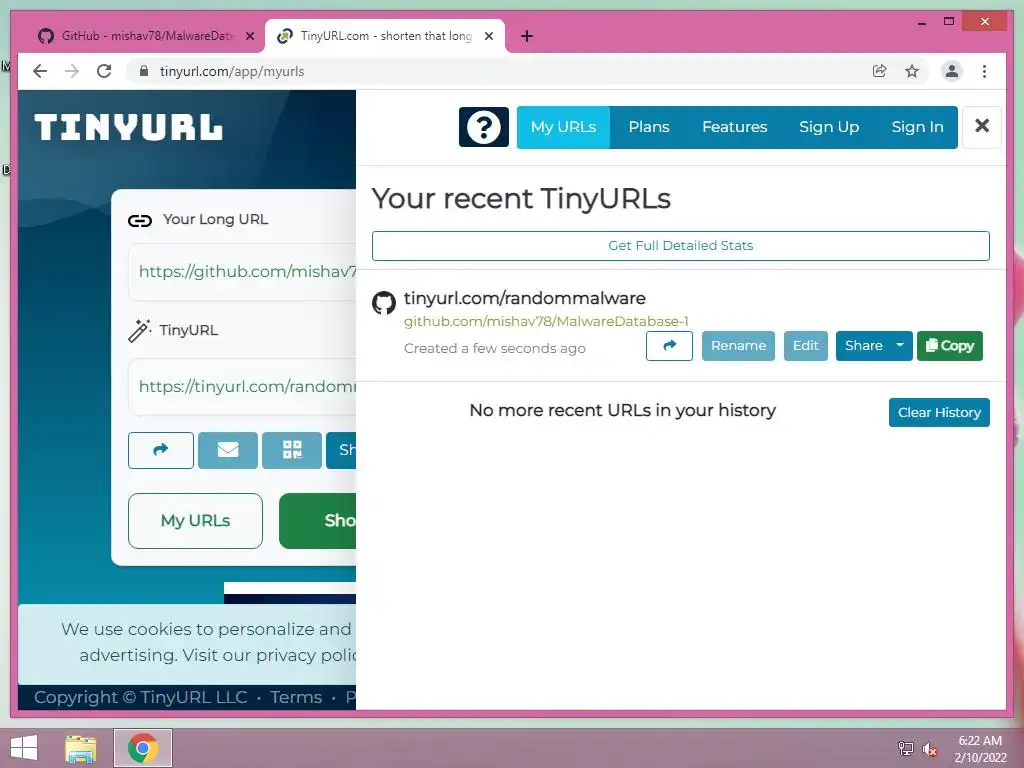Open the Terms link in footer

pyautogui.click(x=296, y=697)
